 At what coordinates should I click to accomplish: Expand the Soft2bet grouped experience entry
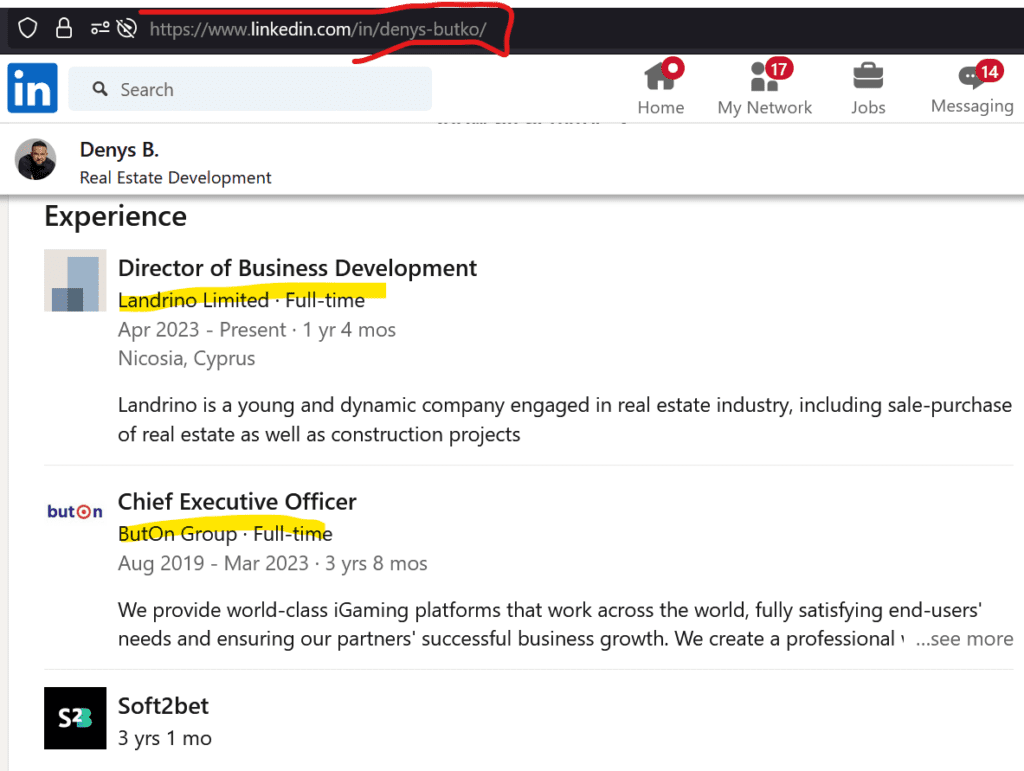163,705
